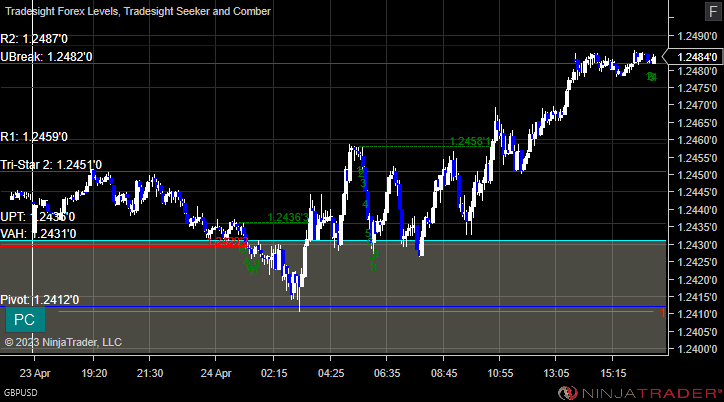Screen dimensions: 724x402
Task: Click the 1.2460'0 price axis label
Action: 697,140
